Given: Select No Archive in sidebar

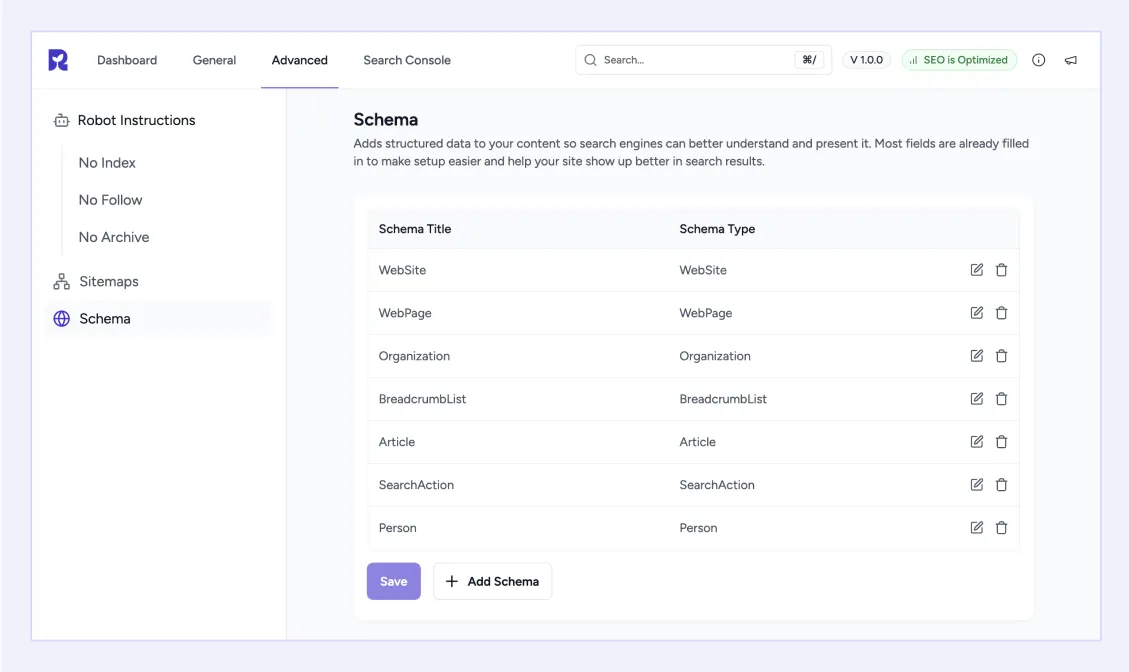Looking at the screenshot, I should (x=114, y=237).
